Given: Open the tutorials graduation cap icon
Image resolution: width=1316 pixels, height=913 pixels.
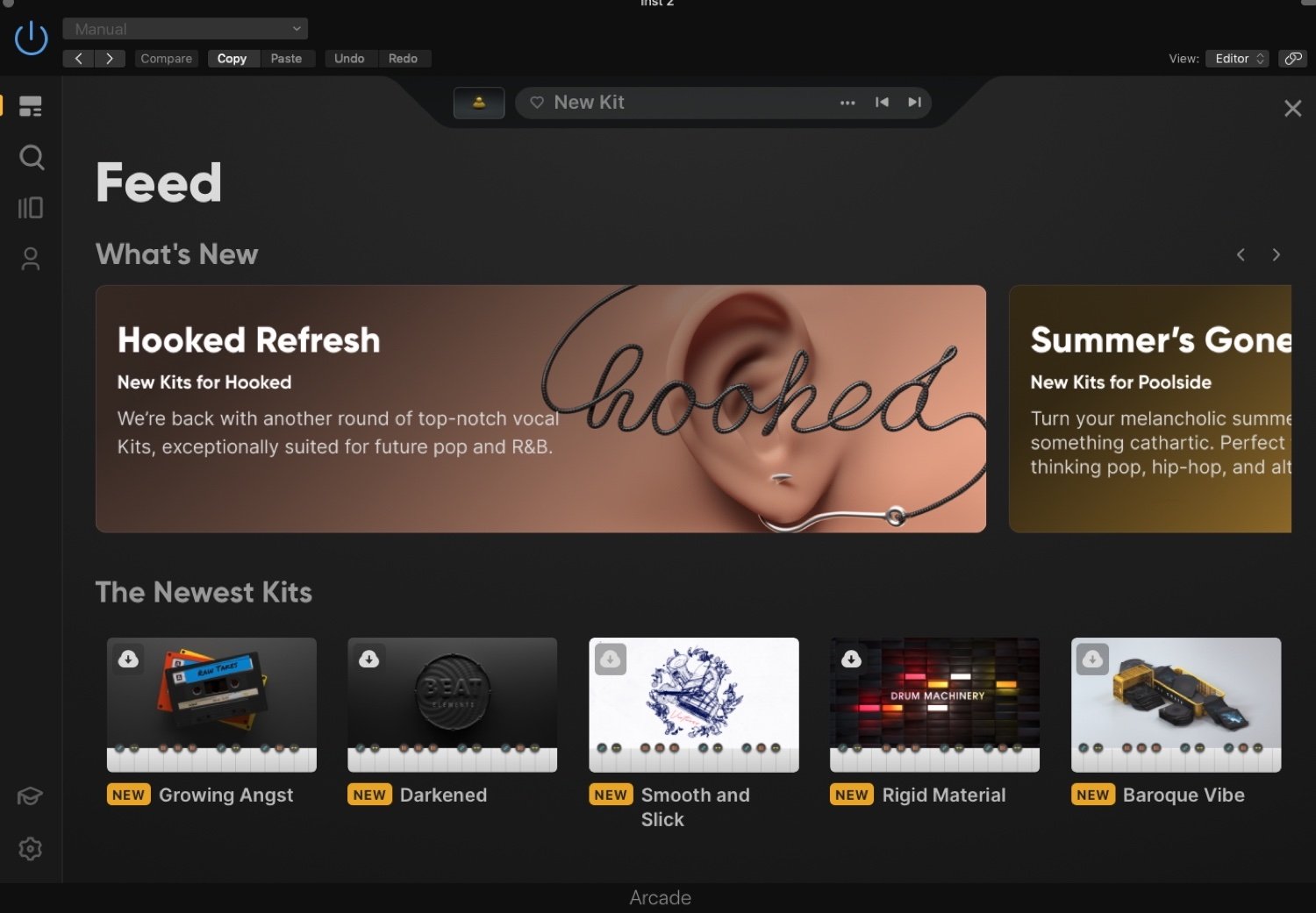Looking at the screenshot, I should tap(30, 796).
